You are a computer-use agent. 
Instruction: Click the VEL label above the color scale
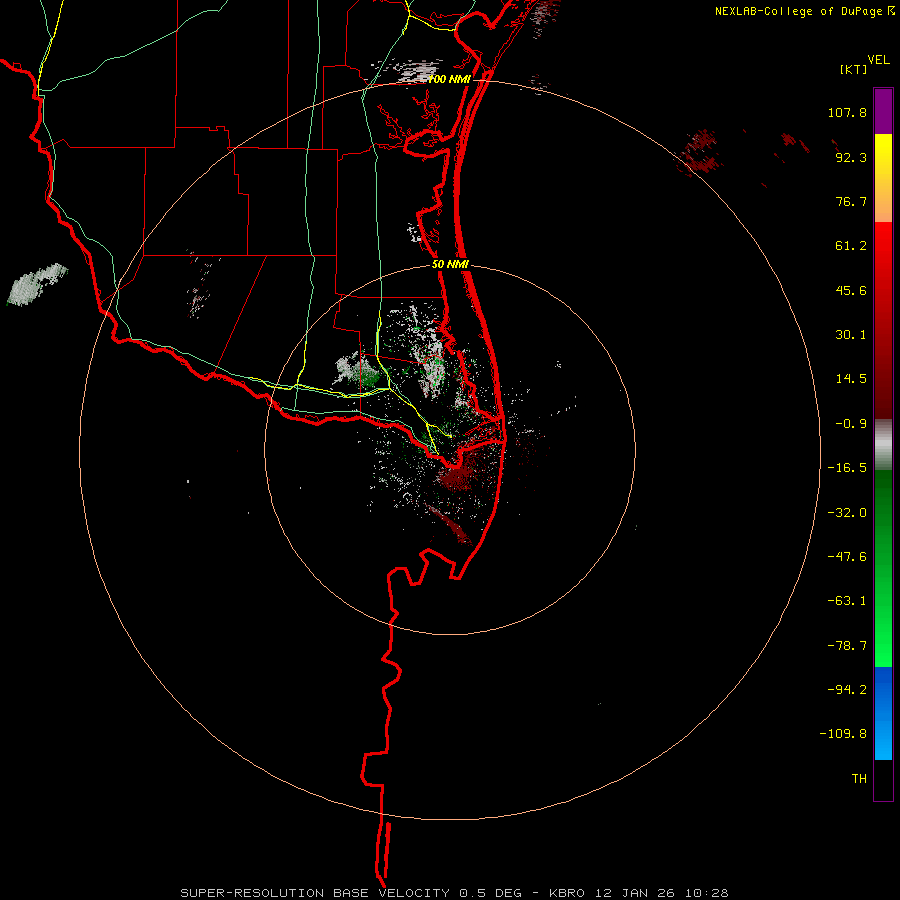[x=878, y=60]
